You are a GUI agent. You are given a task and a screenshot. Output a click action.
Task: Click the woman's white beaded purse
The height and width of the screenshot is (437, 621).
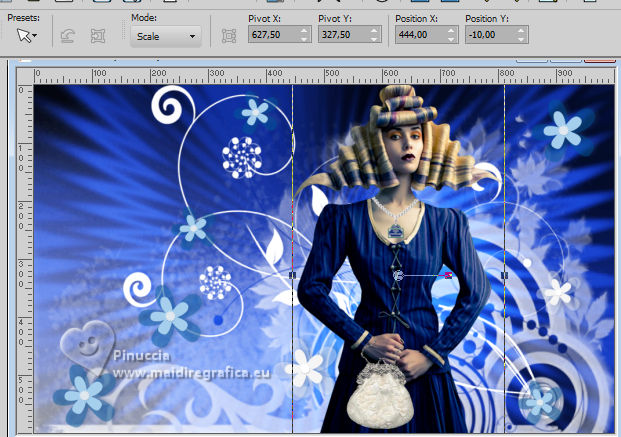click(380, 393)
